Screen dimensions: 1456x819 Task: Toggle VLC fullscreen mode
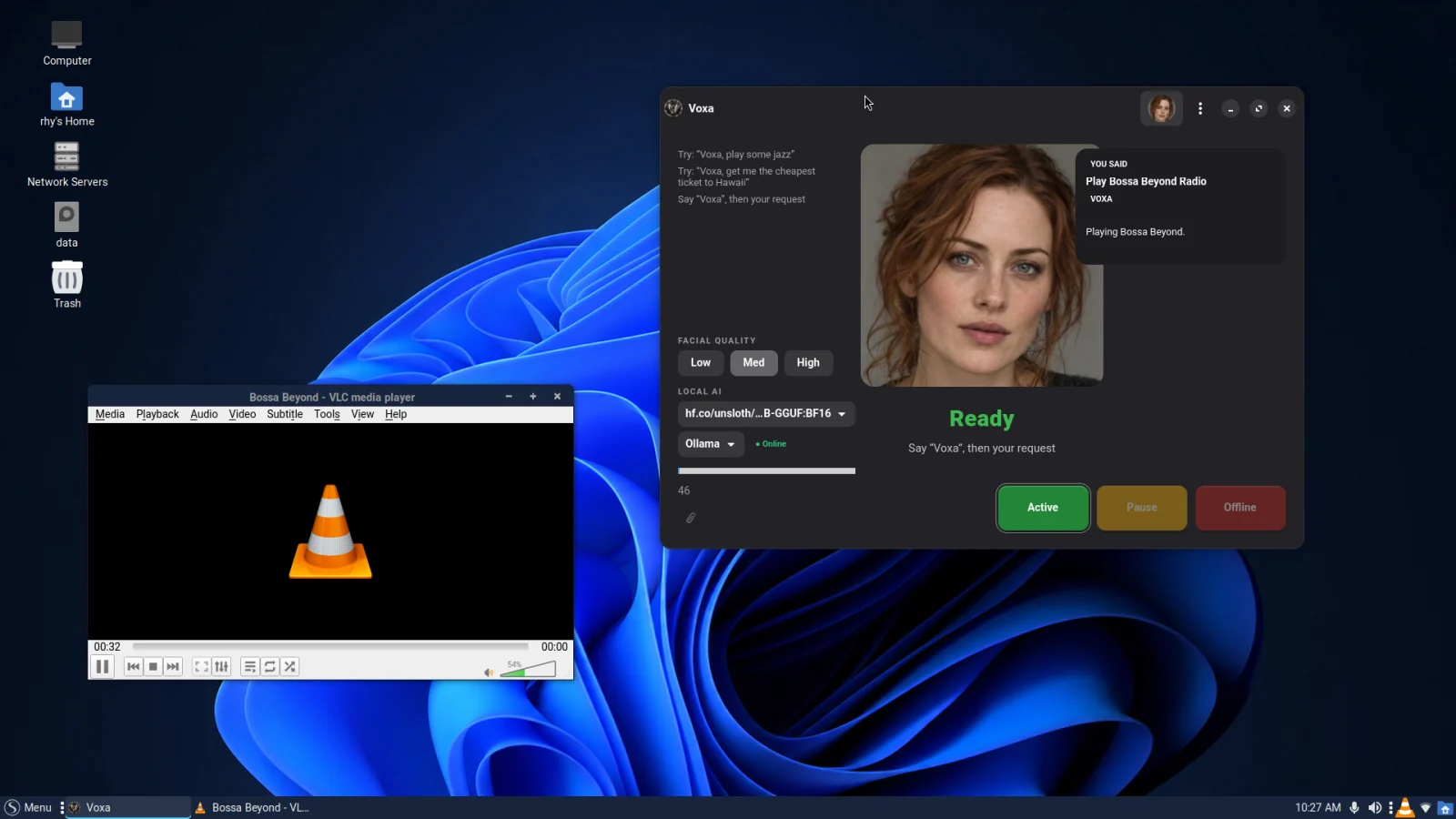[202, 667]
